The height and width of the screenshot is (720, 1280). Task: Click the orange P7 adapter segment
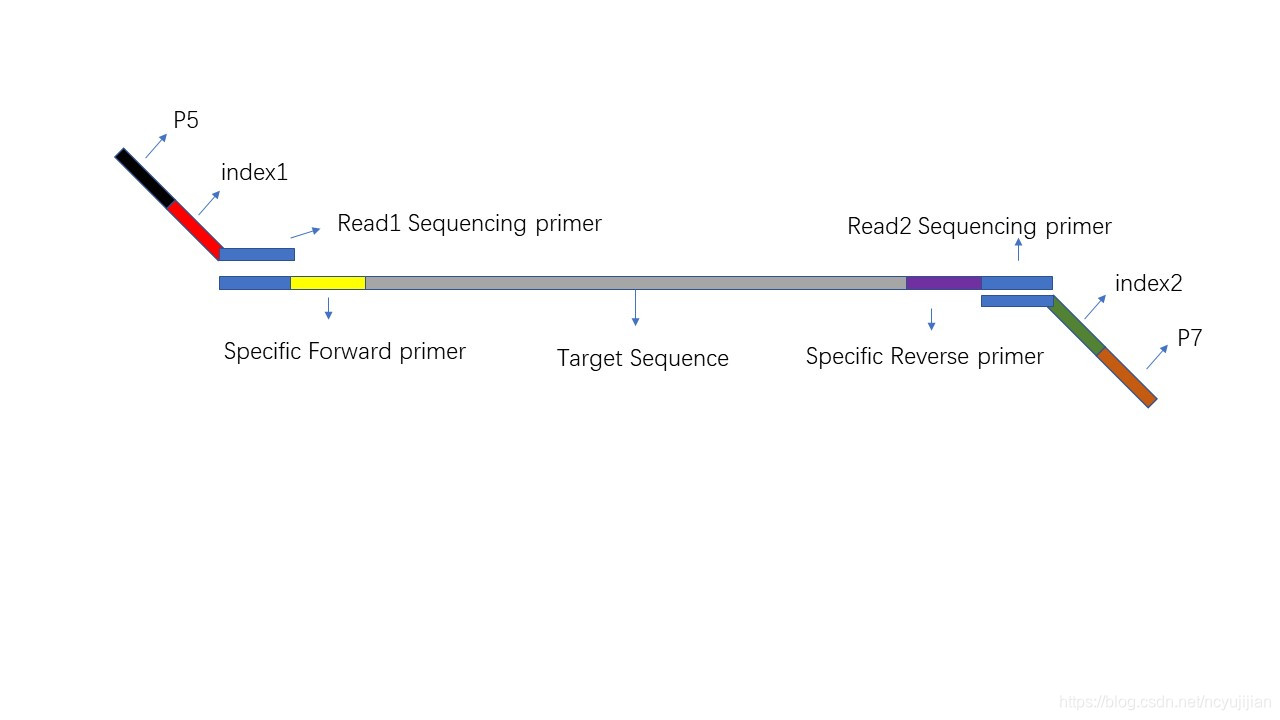point(1127,377)
